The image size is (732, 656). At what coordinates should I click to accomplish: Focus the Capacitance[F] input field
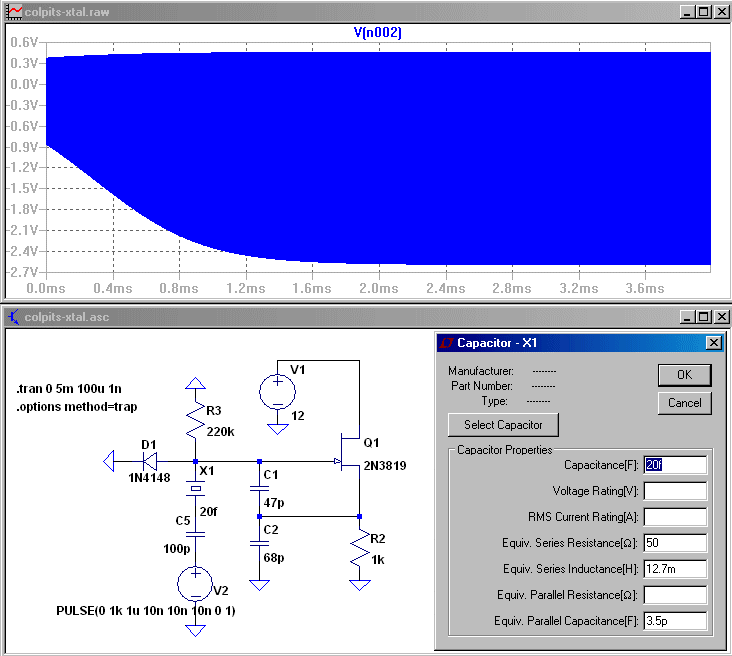tap(675, 465)
